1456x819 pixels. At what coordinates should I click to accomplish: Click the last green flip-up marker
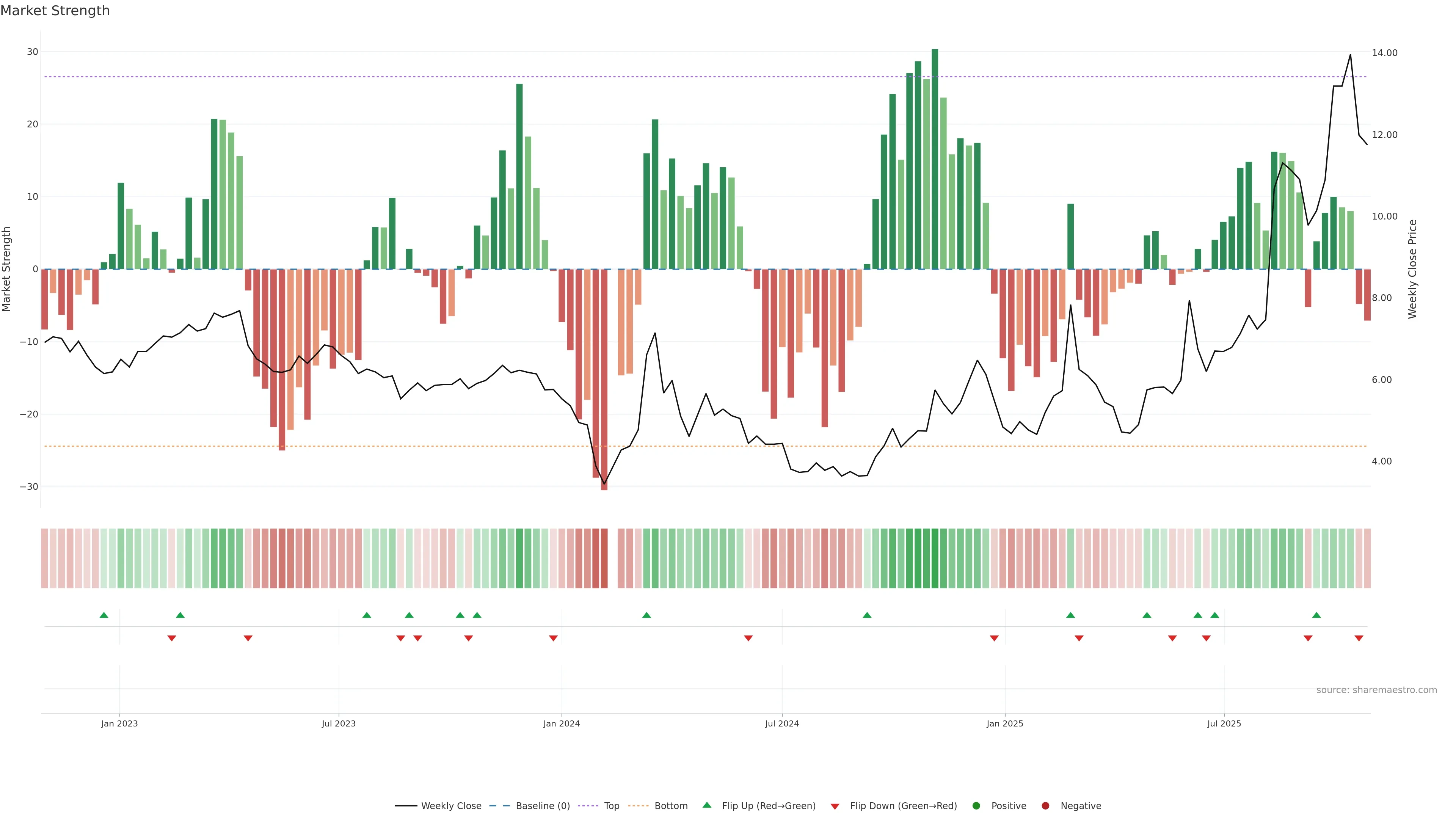(x=1316, y=615)
